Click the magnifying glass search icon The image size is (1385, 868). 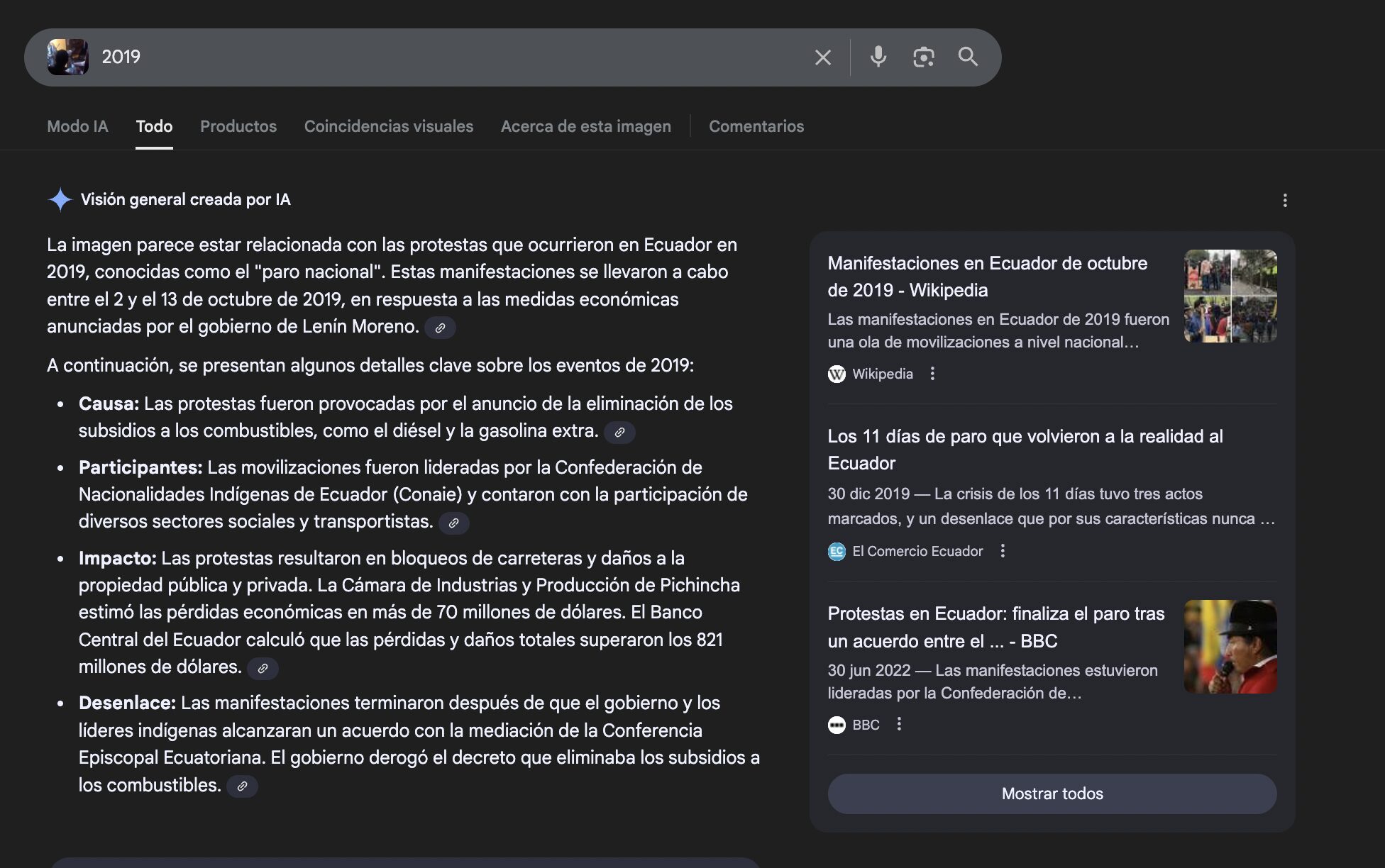pyautogui.click(x=968, y=57)
